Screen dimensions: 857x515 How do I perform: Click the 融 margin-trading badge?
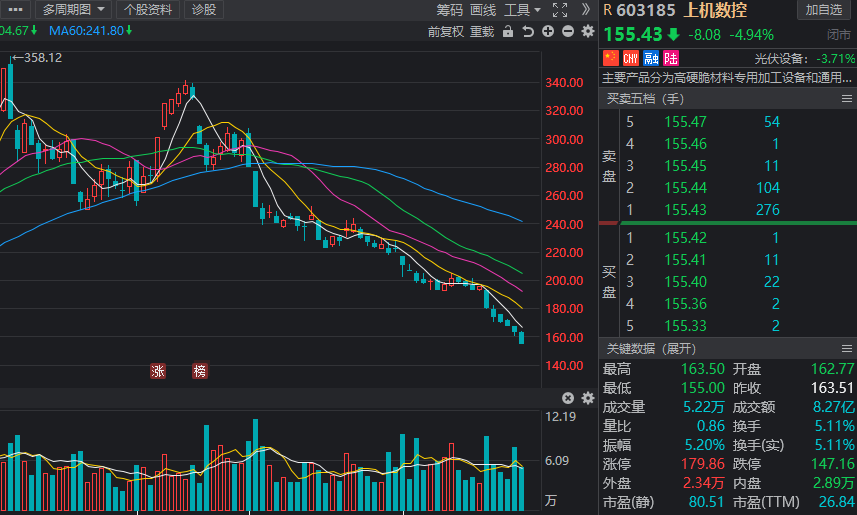[651, 58]
